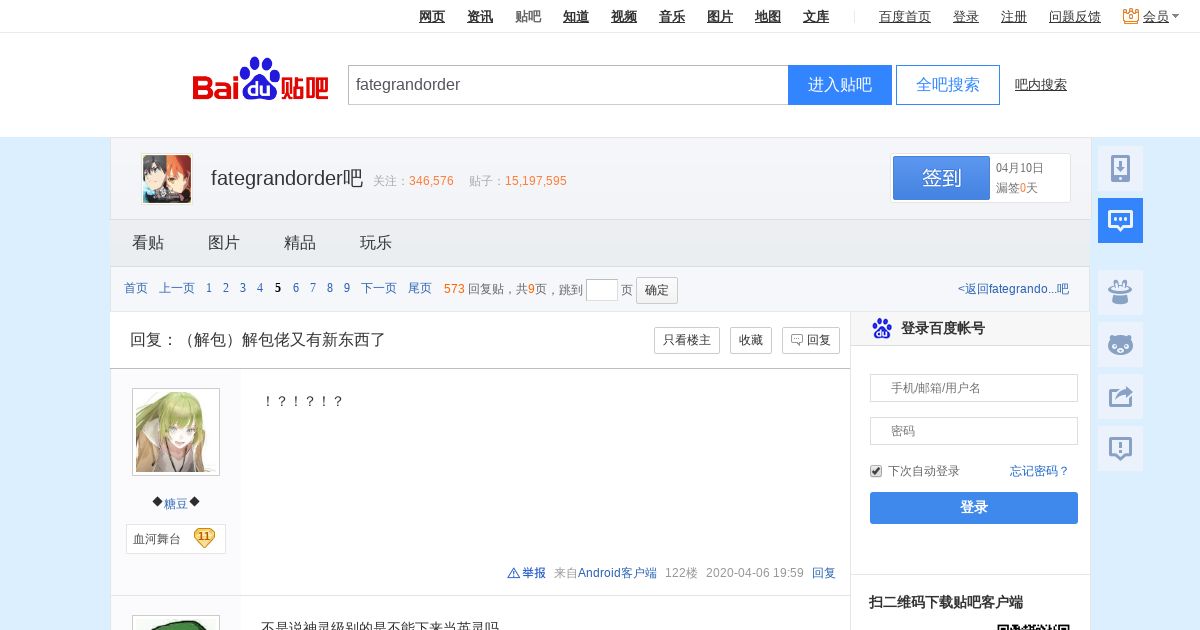Open the 文库 top navigation item
1200x630 pixels.
(x=816, y=16)
